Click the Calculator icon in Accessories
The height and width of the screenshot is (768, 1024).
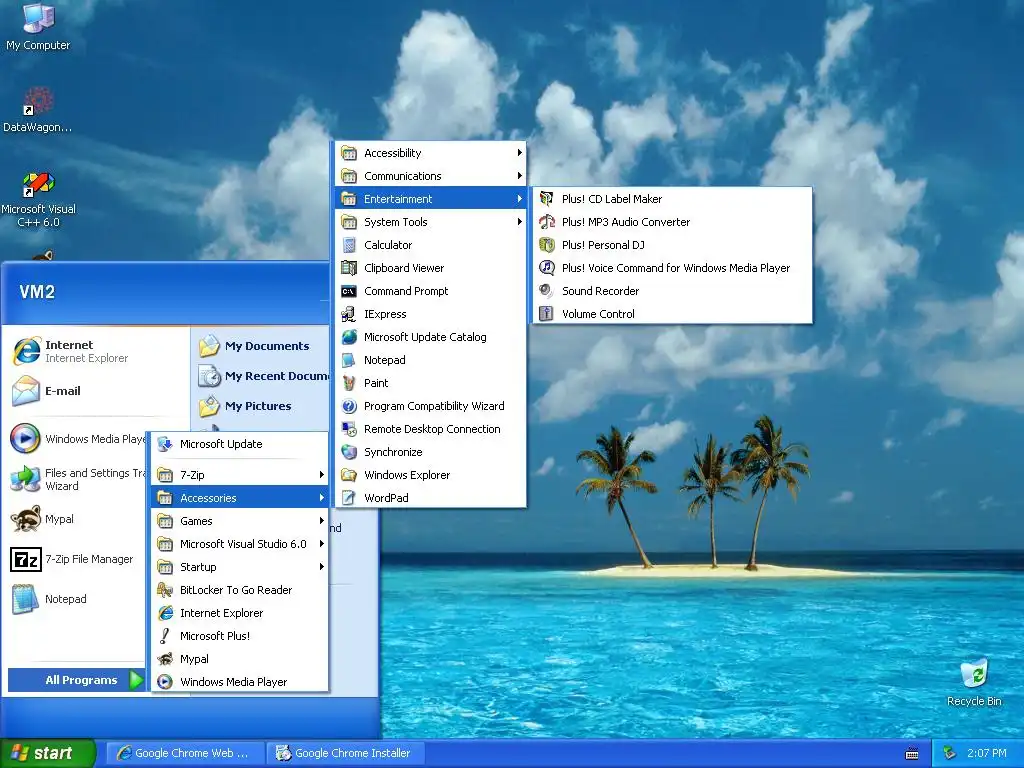(349, 245)
